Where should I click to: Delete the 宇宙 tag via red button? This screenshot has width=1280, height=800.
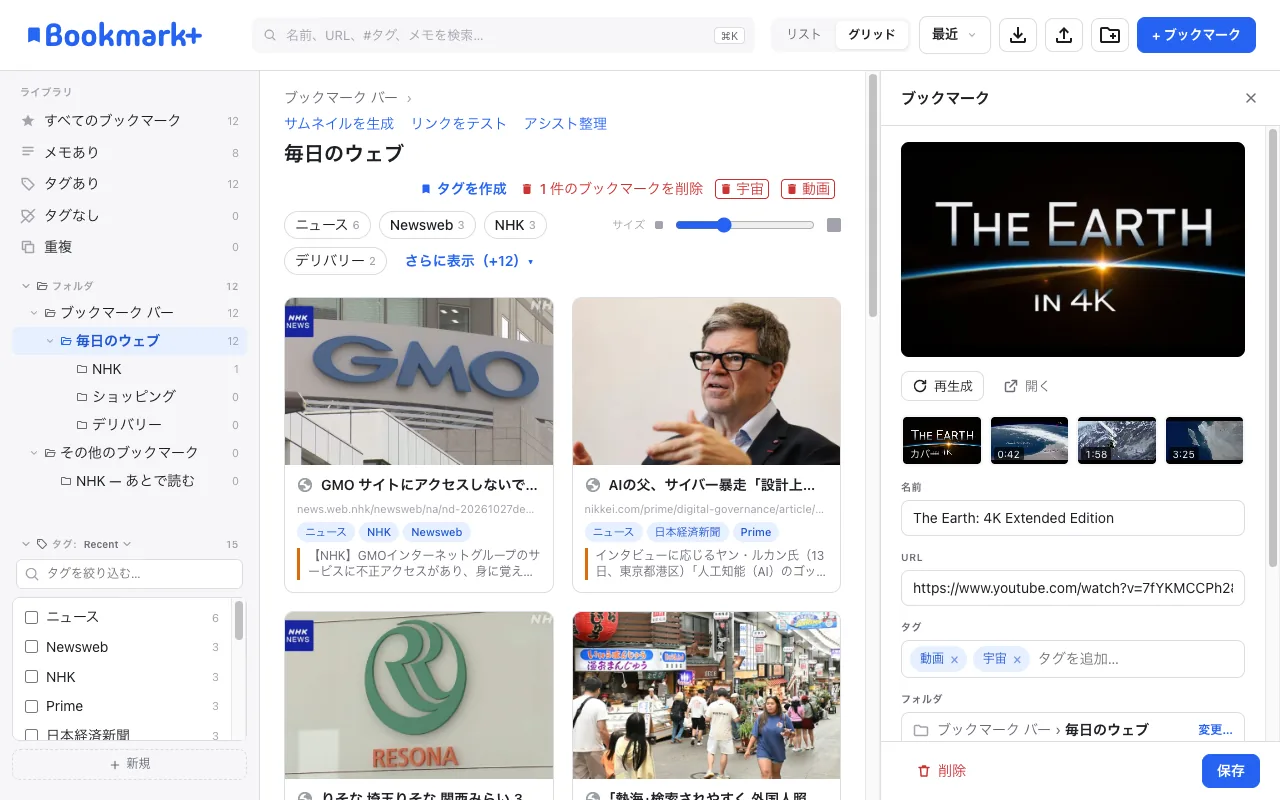(x=742, y=189)
